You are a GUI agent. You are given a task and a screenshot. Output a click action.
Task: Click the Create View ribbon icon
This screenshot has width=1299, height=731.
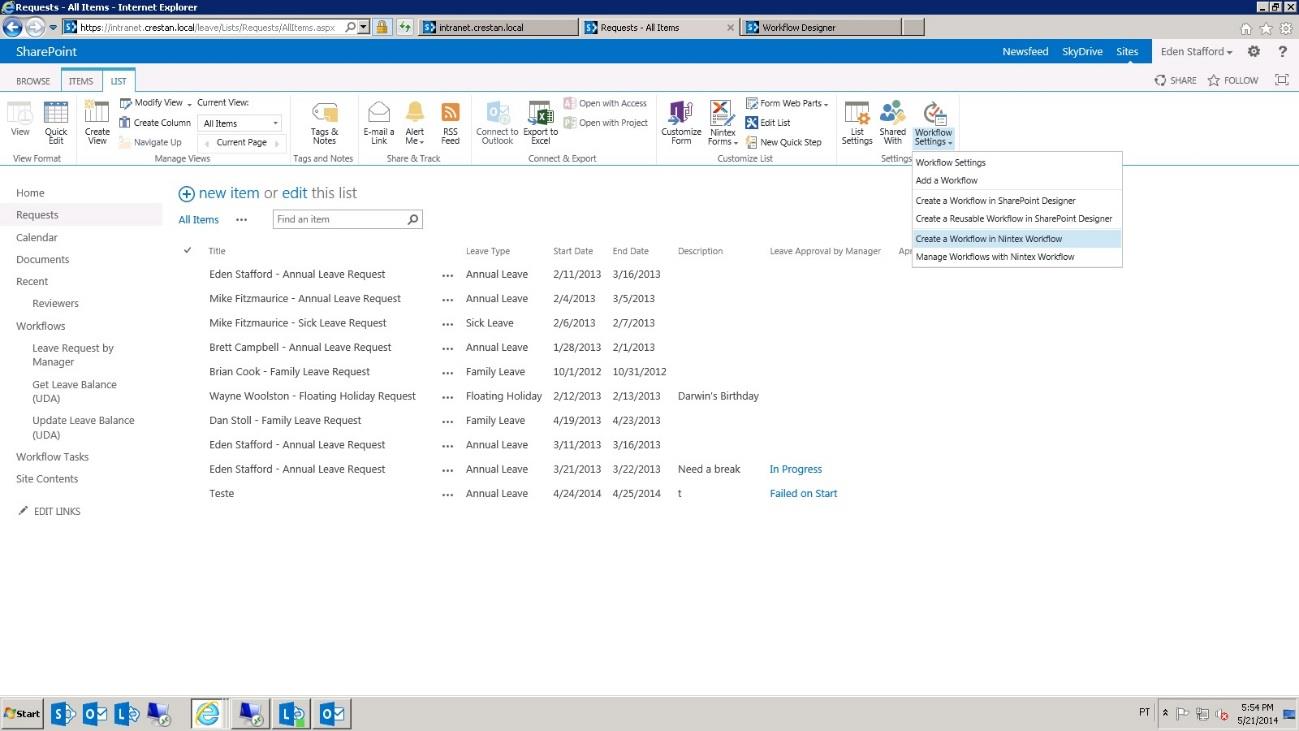[x=97, y=123]
